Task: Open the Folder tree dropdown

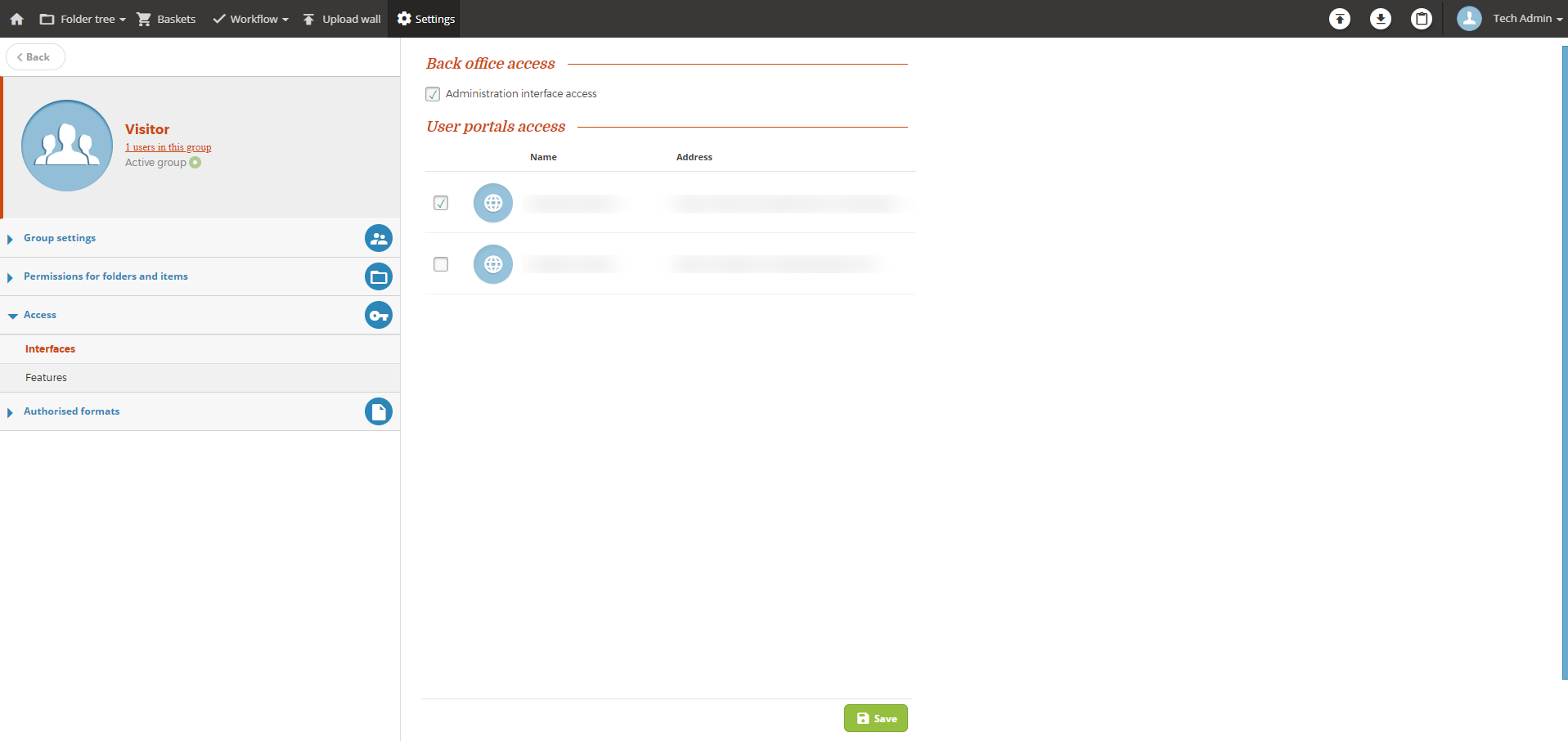Action: pyautogui.click(x=83, y=19)
